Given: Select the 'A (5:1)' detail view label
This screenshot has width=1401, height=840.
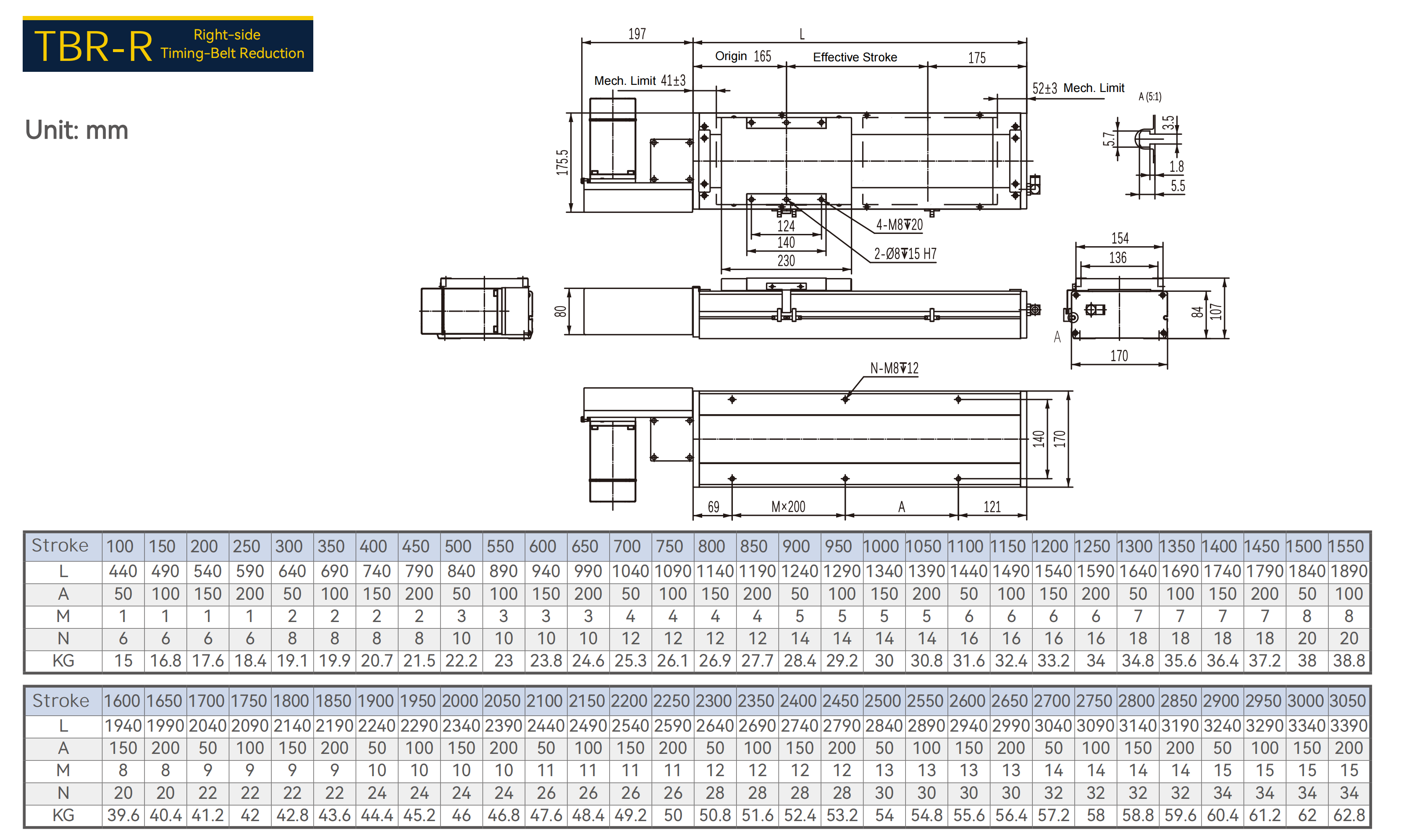Looking at the screenshot, I should [x=1150, y=97].
